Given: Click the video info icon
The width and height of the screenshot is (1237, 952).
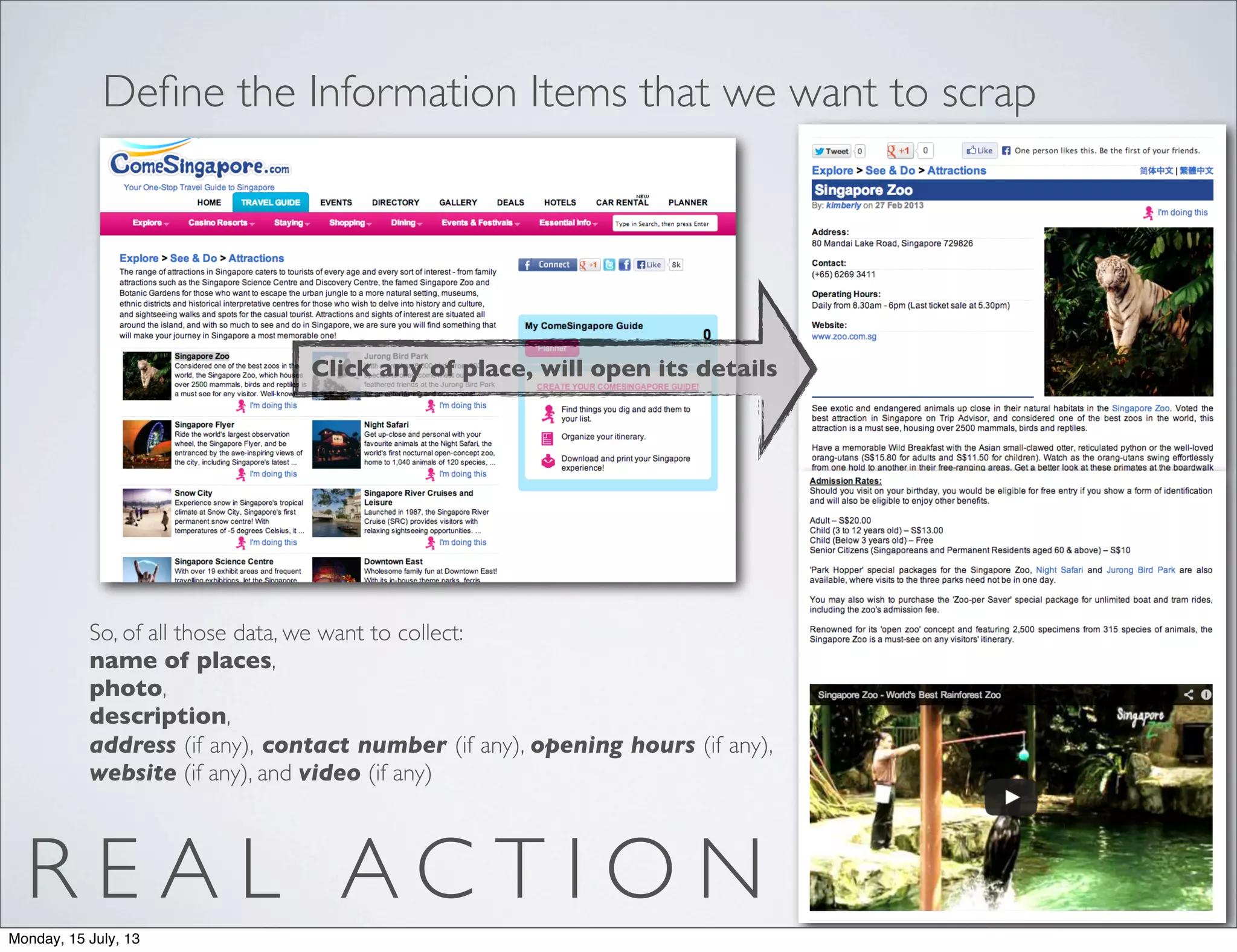Looking at the screenshot, I should 1206,695.
